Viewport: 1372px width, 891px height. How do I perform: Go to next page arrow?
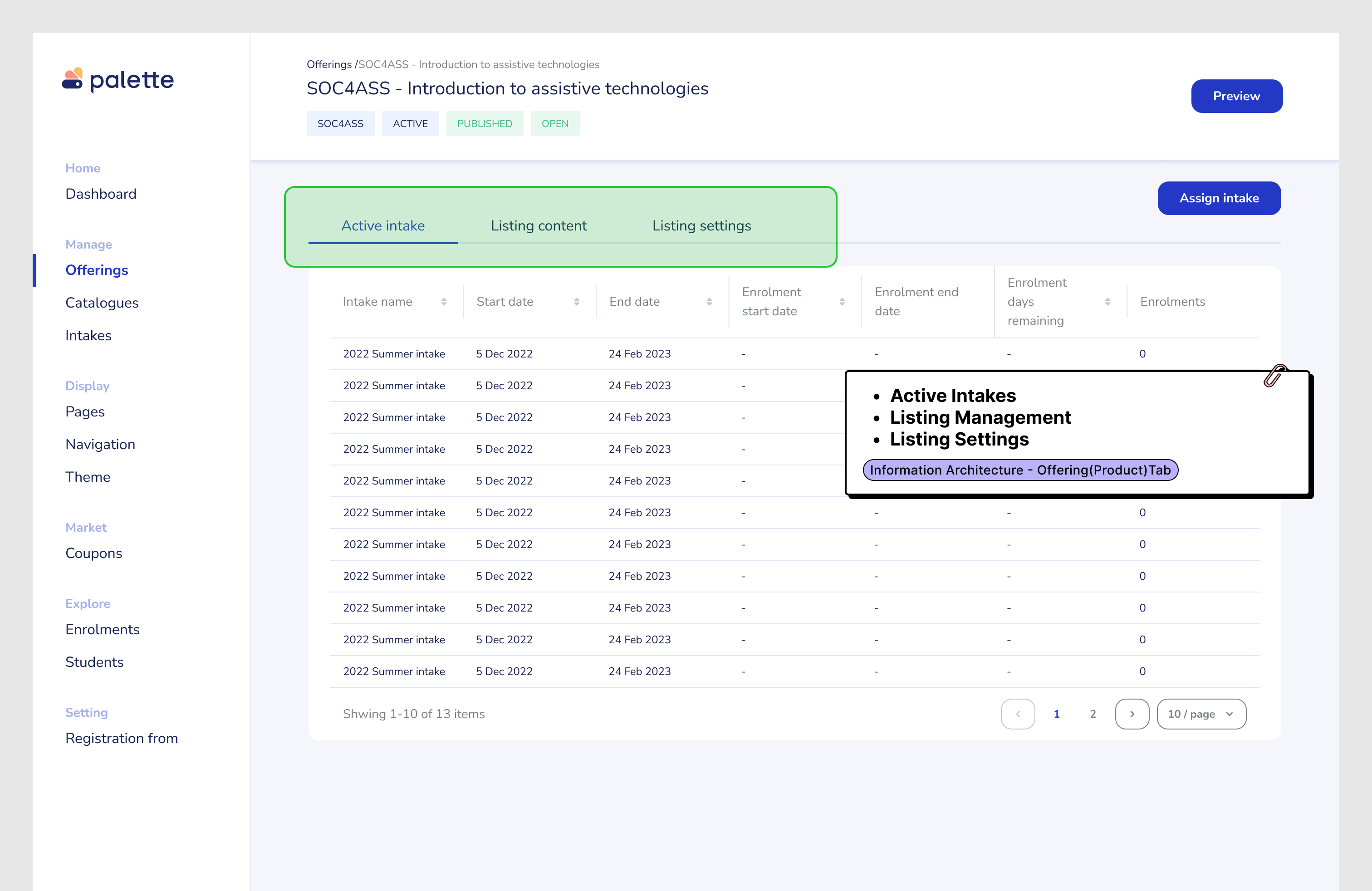pyautogui.click(x=1132, y=714)
